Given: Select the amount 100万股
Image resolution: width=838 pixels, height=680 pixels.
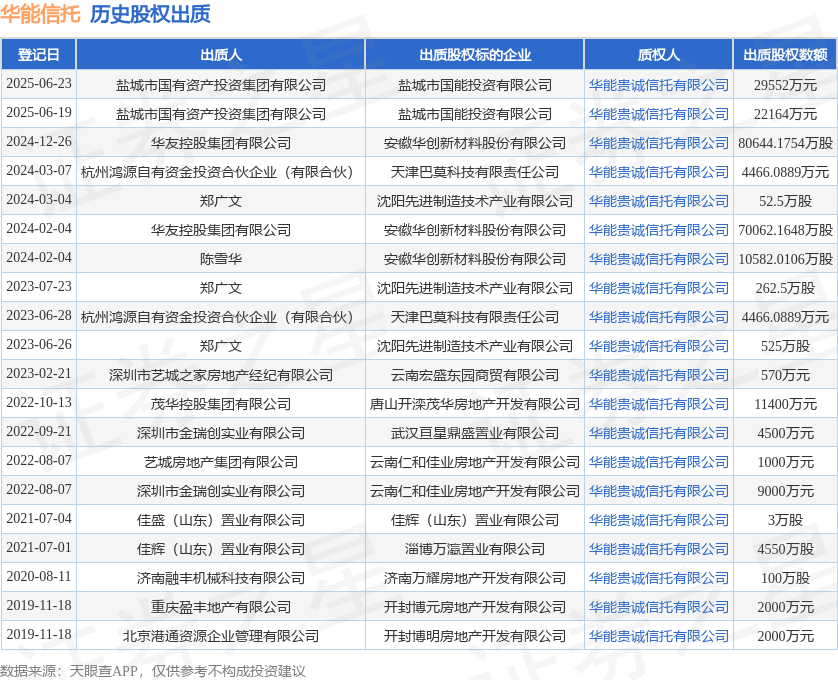Looking at the screenshot, I should coord(785,578).
